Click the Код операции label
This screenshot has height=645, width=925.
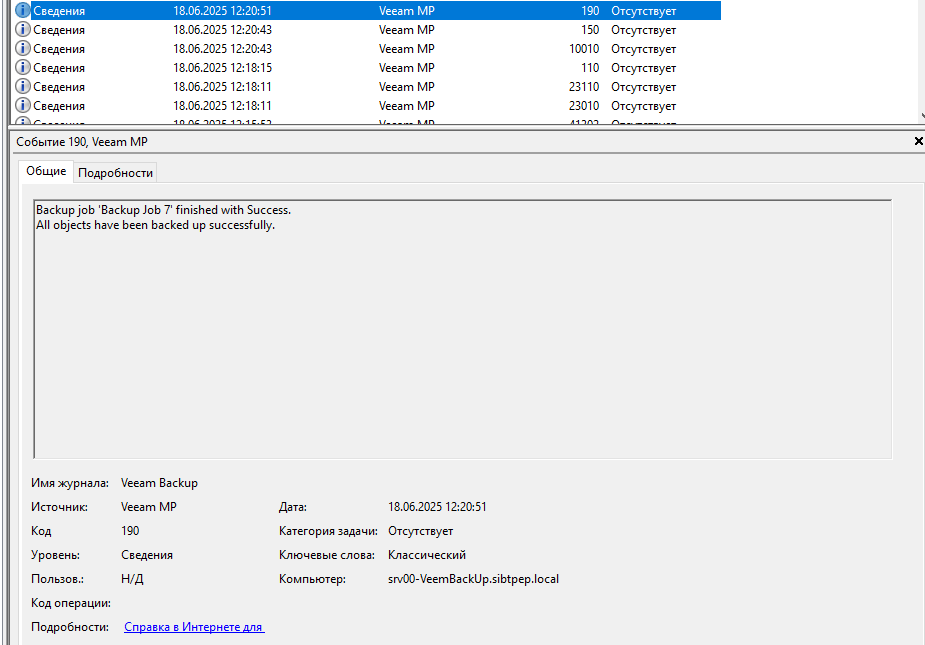[x=71, y=603]
